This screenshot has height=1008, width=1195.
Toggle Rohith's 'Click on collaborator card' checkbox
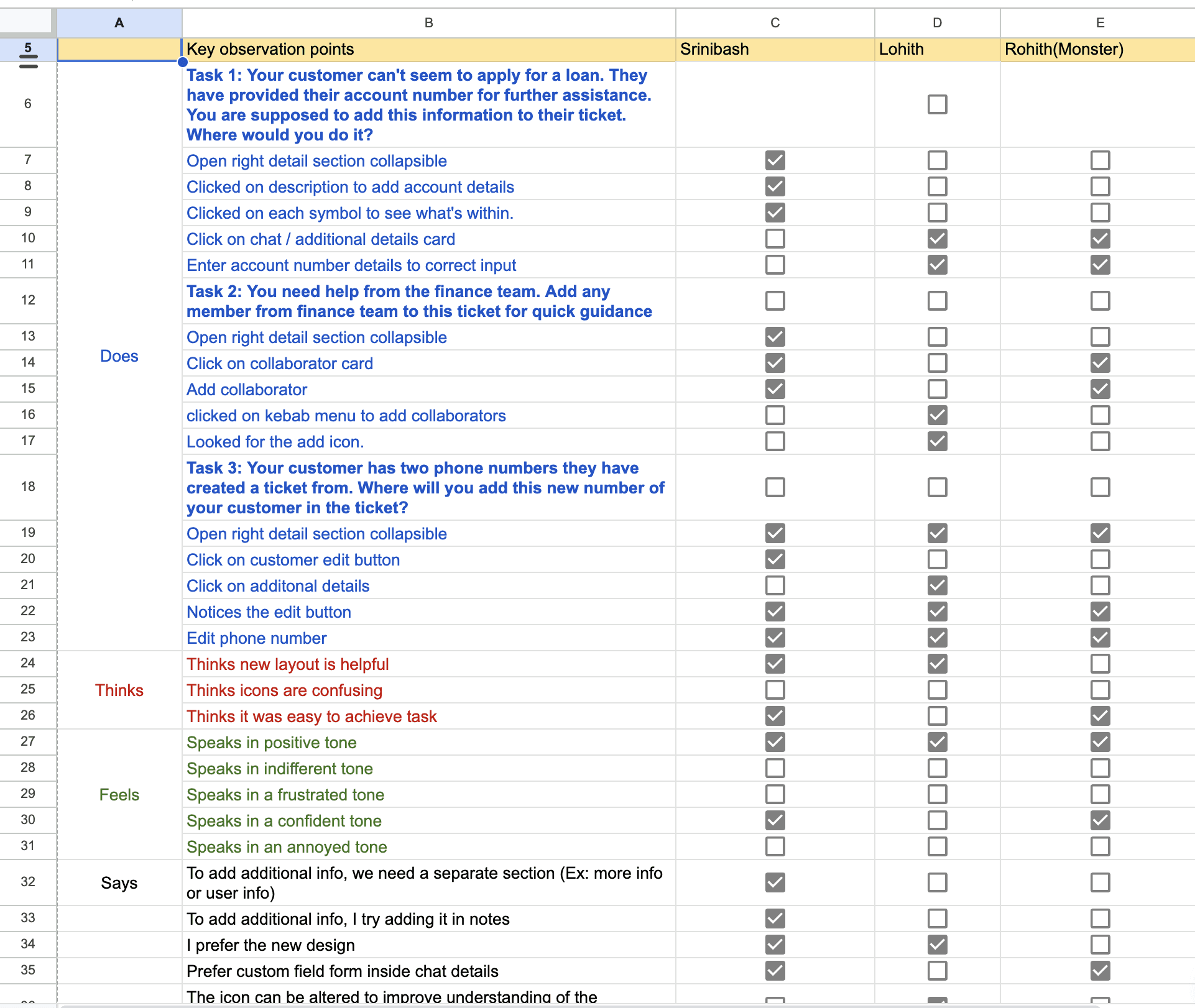[1100, 363]
